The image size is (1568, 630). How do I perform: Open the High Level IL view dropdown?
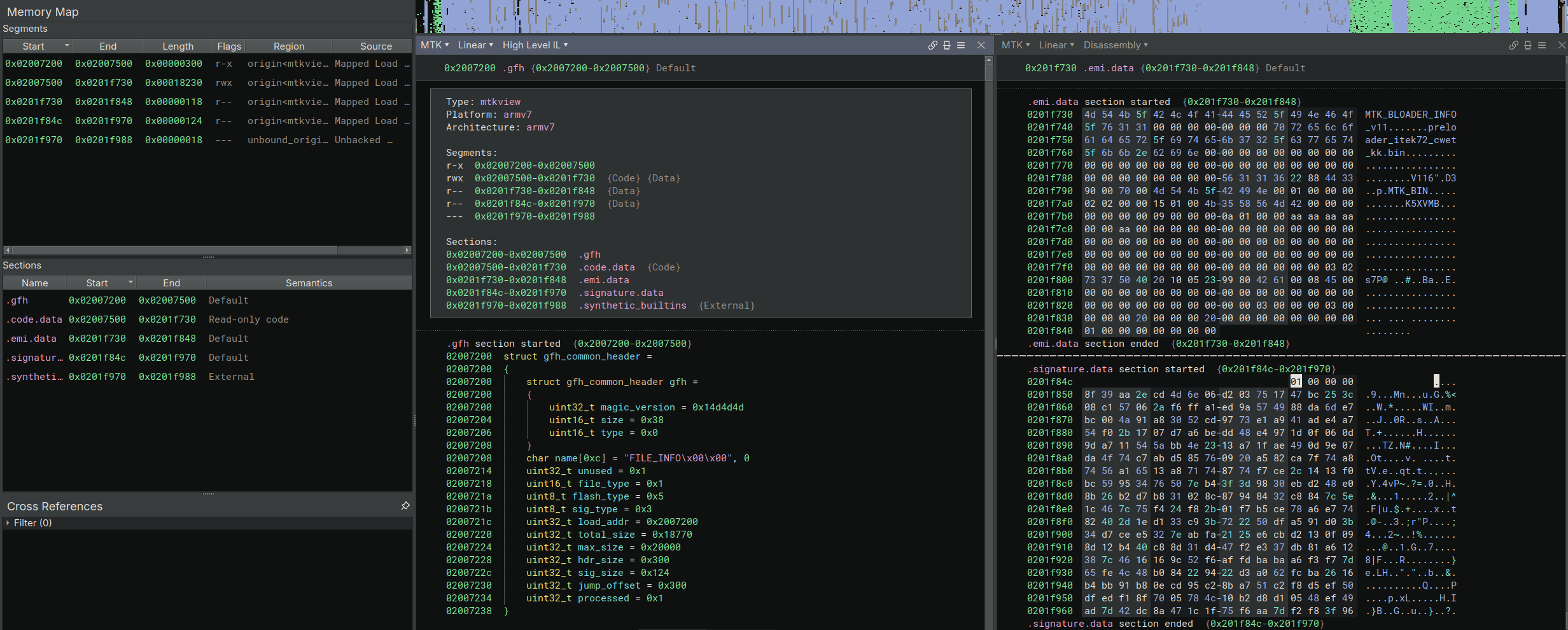[x=535, y=45]
